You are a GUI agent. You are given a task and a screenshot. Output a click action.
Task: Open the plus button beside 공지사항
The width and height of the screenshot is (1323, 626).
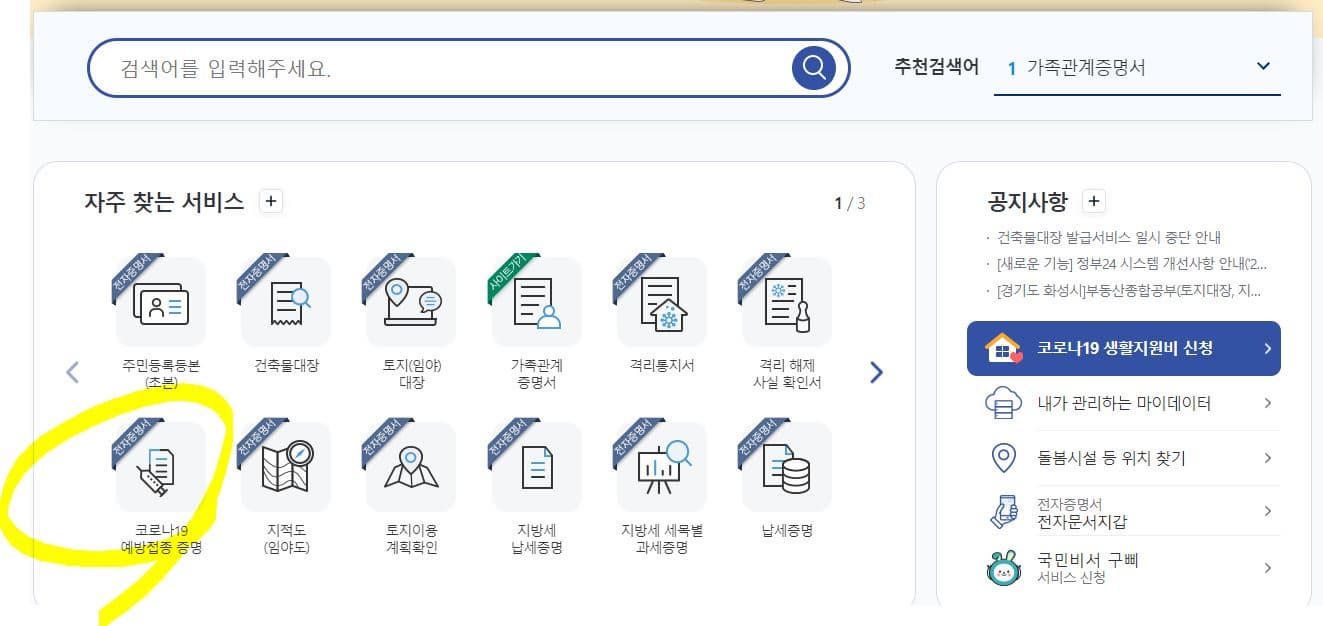pos(1094,201)
